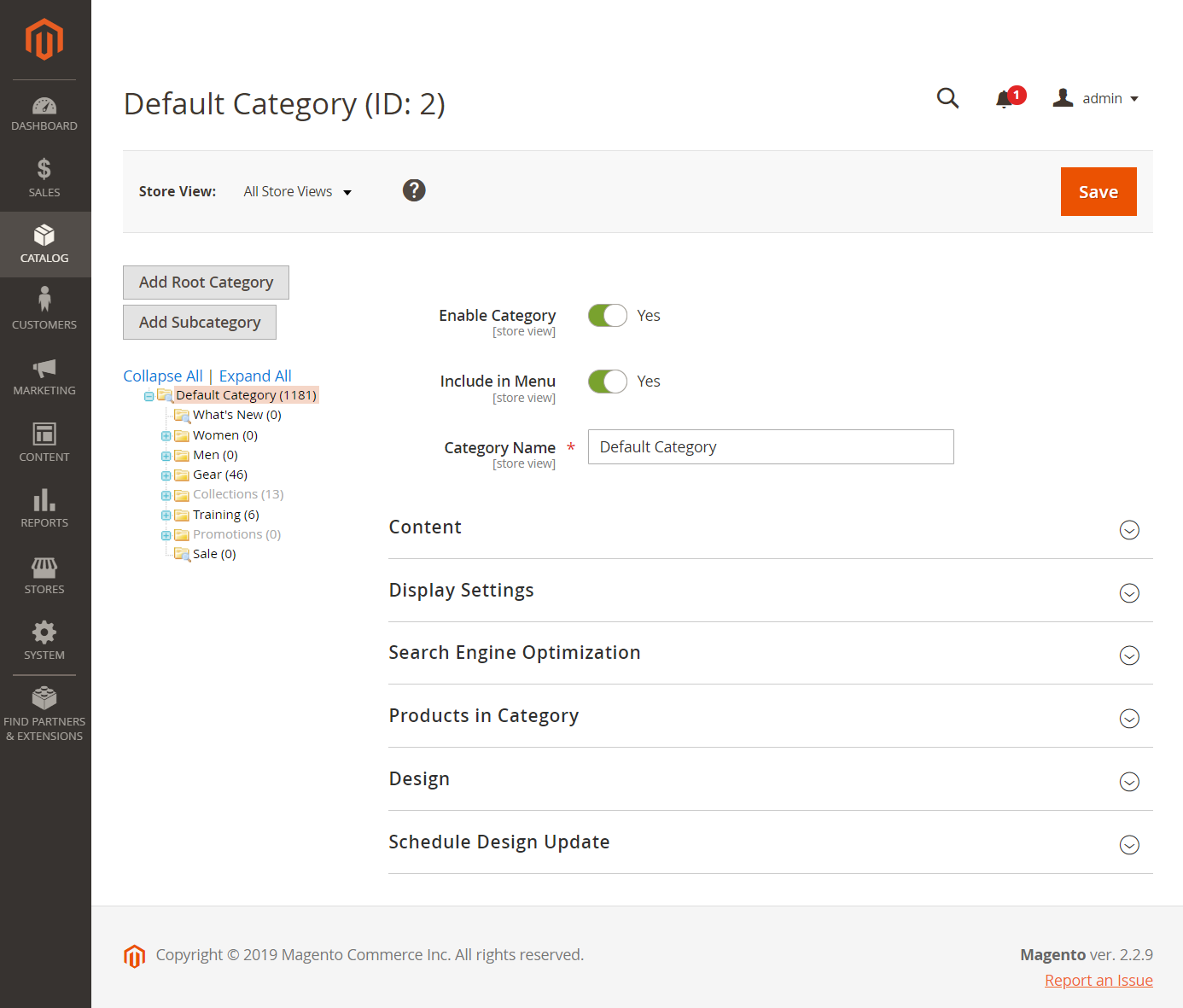The height and width of the screenshot is (1008, 1183).
Task: Toggle the Enable Category switch
Action: 608,316
